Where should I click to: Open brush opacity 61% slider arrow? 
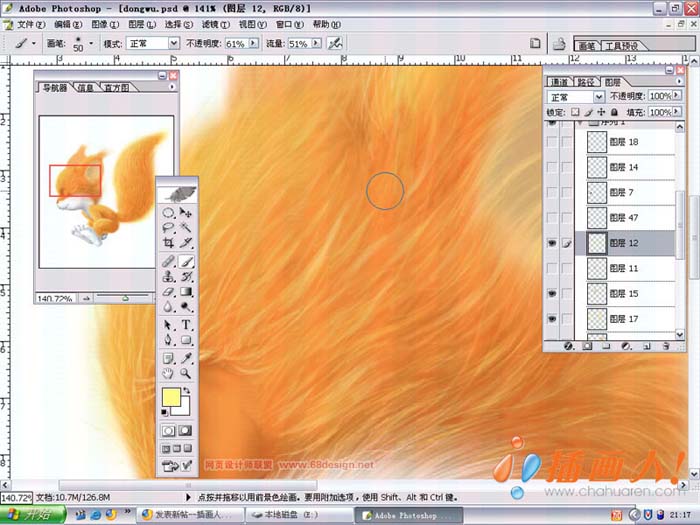[254, 43]
